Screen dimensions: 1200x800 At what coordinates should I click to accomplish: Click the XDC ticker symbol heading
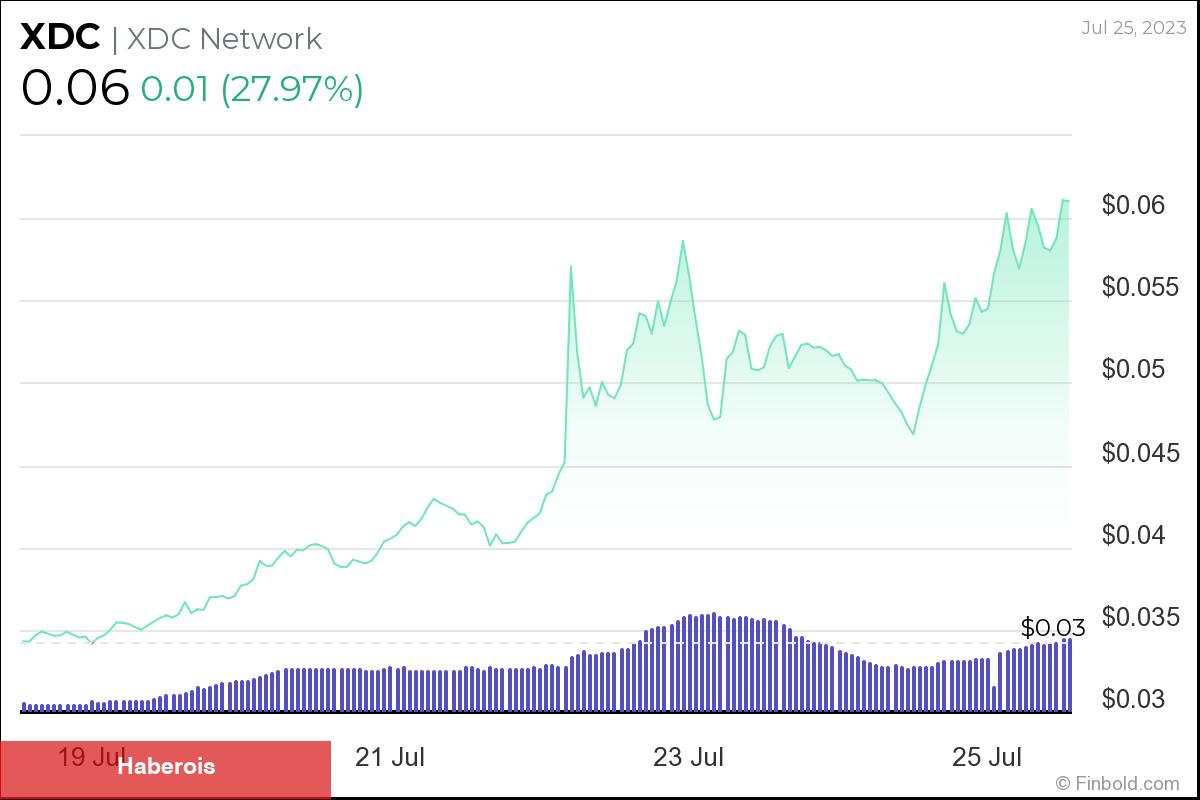pos(60,38)
